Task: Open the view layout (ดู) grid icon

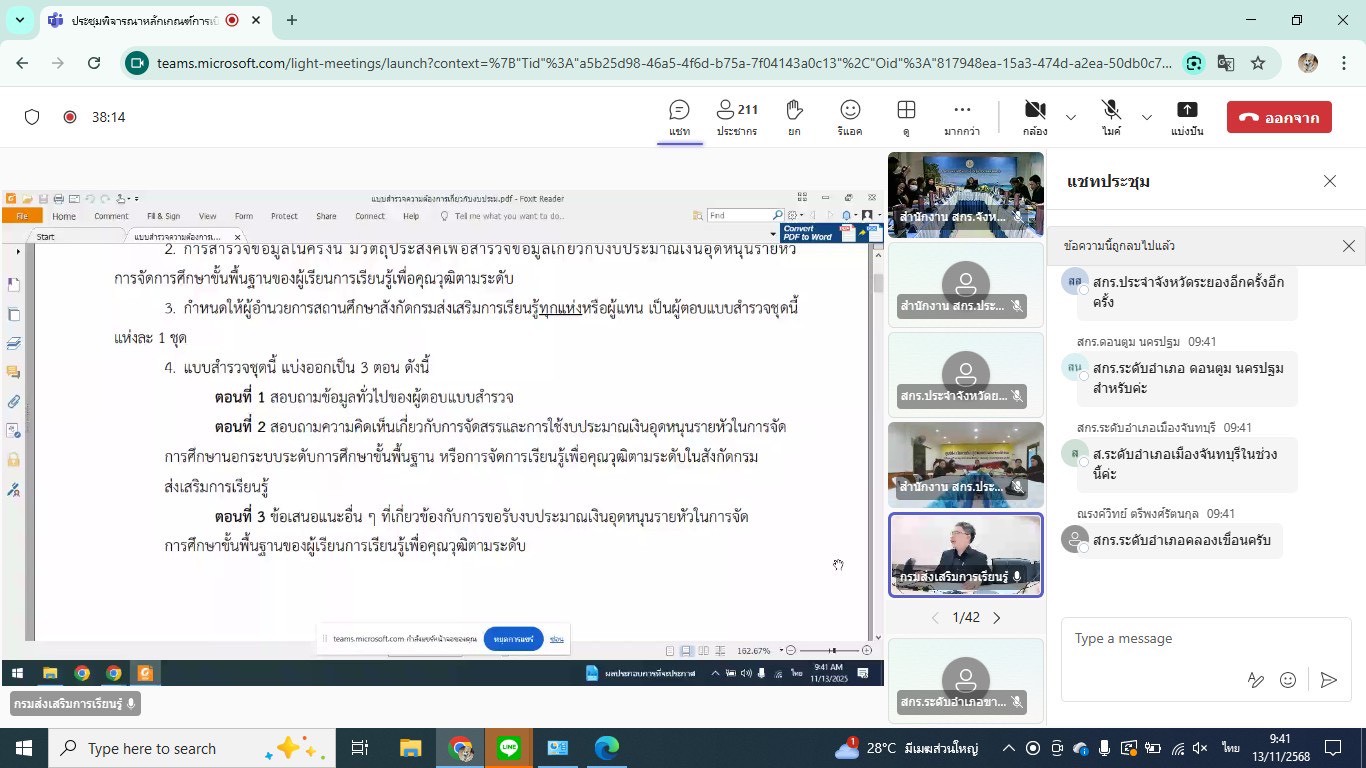Action: [906, 117]
